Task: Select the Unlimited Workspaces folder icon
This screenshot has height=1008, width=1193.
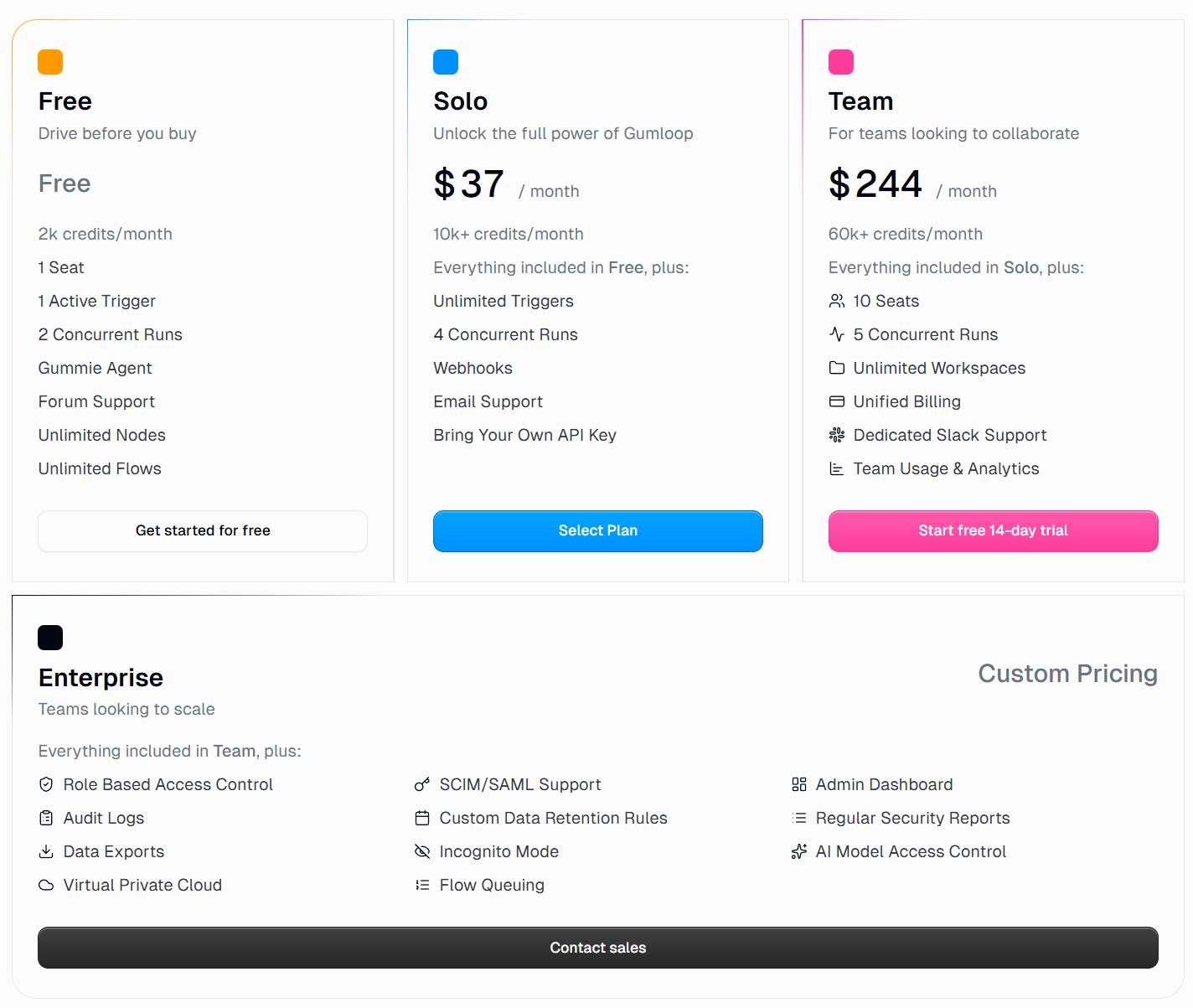Action: tap(836, 368)
